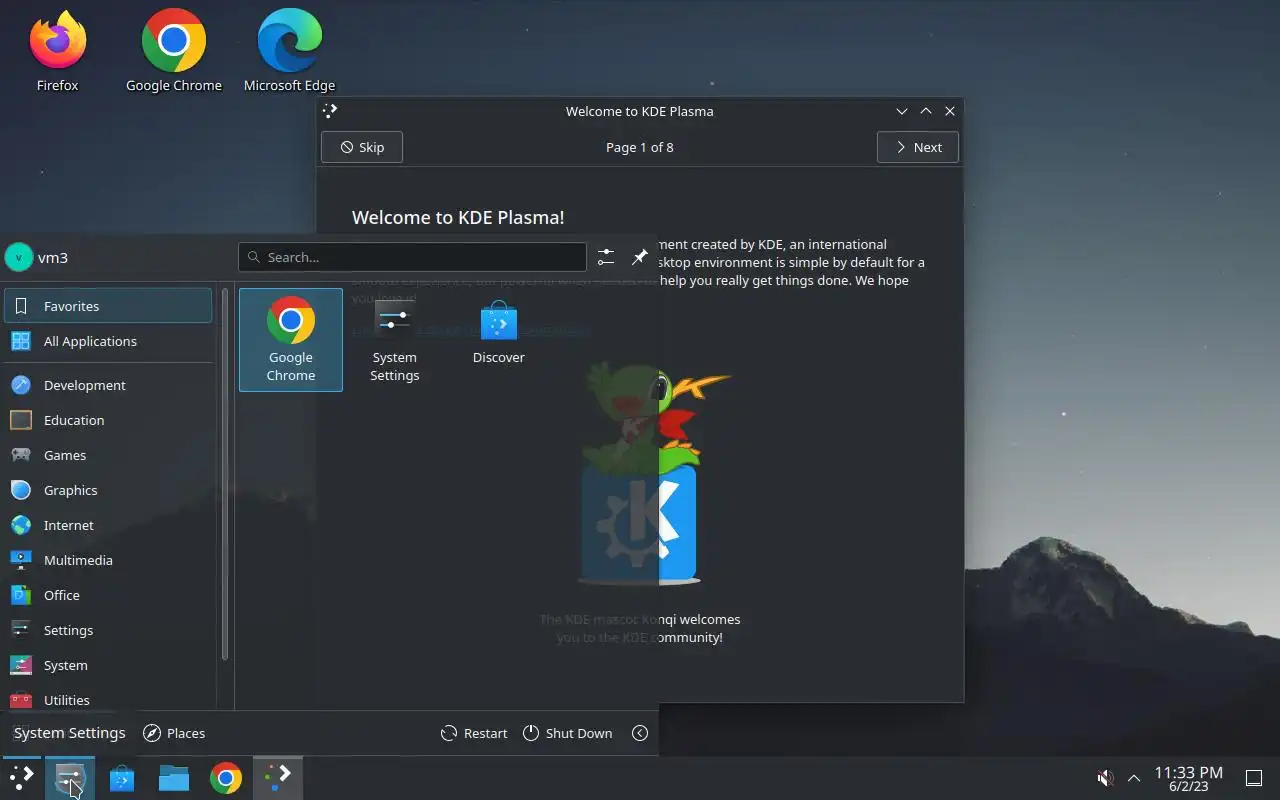Open Google Chrome desktop shortcut
1280x800 pixels.
(174, 52)
